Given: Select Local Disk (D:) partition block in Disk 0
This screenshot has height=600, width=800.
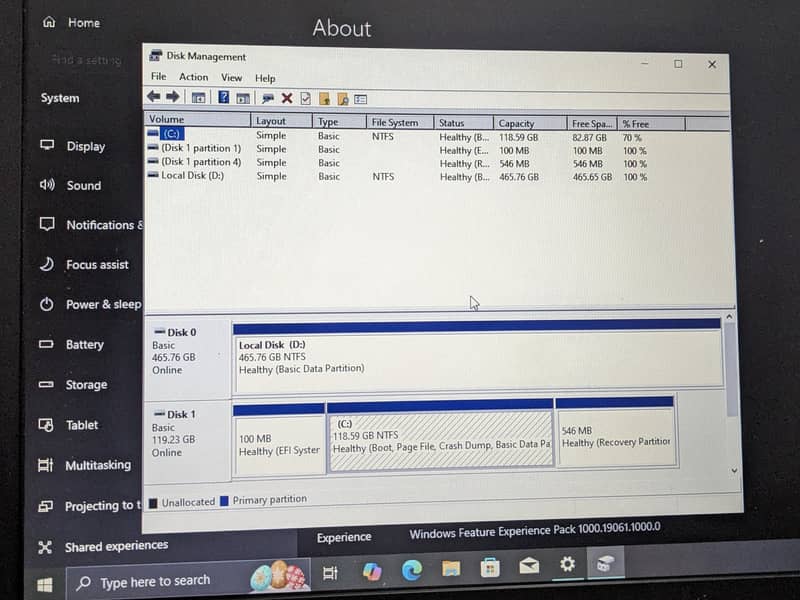Looking at the screenshot, I should 477,356.
